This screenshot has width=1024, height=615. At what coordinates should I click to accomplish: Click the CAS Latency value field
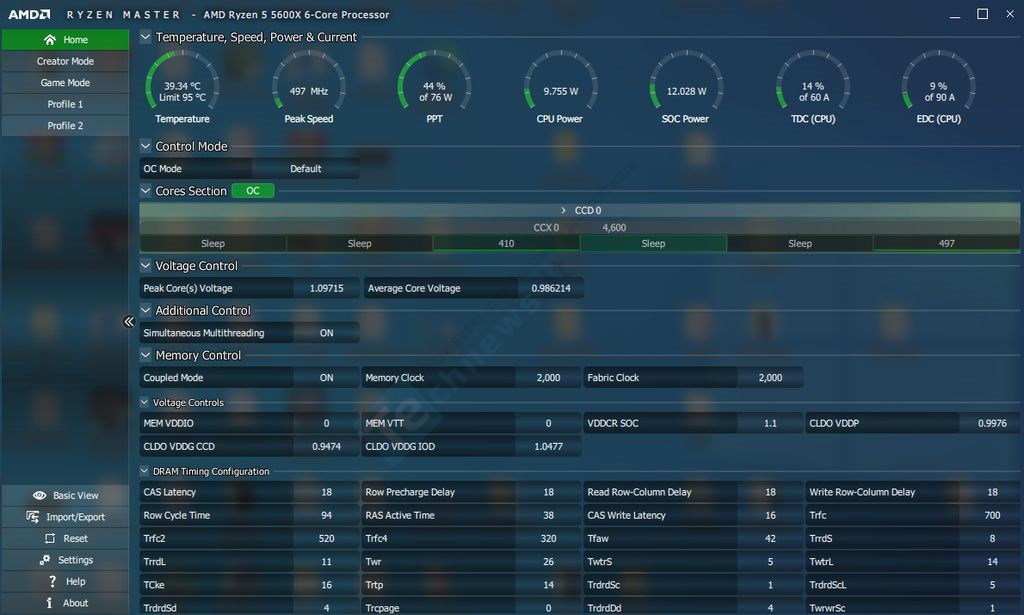326,492
